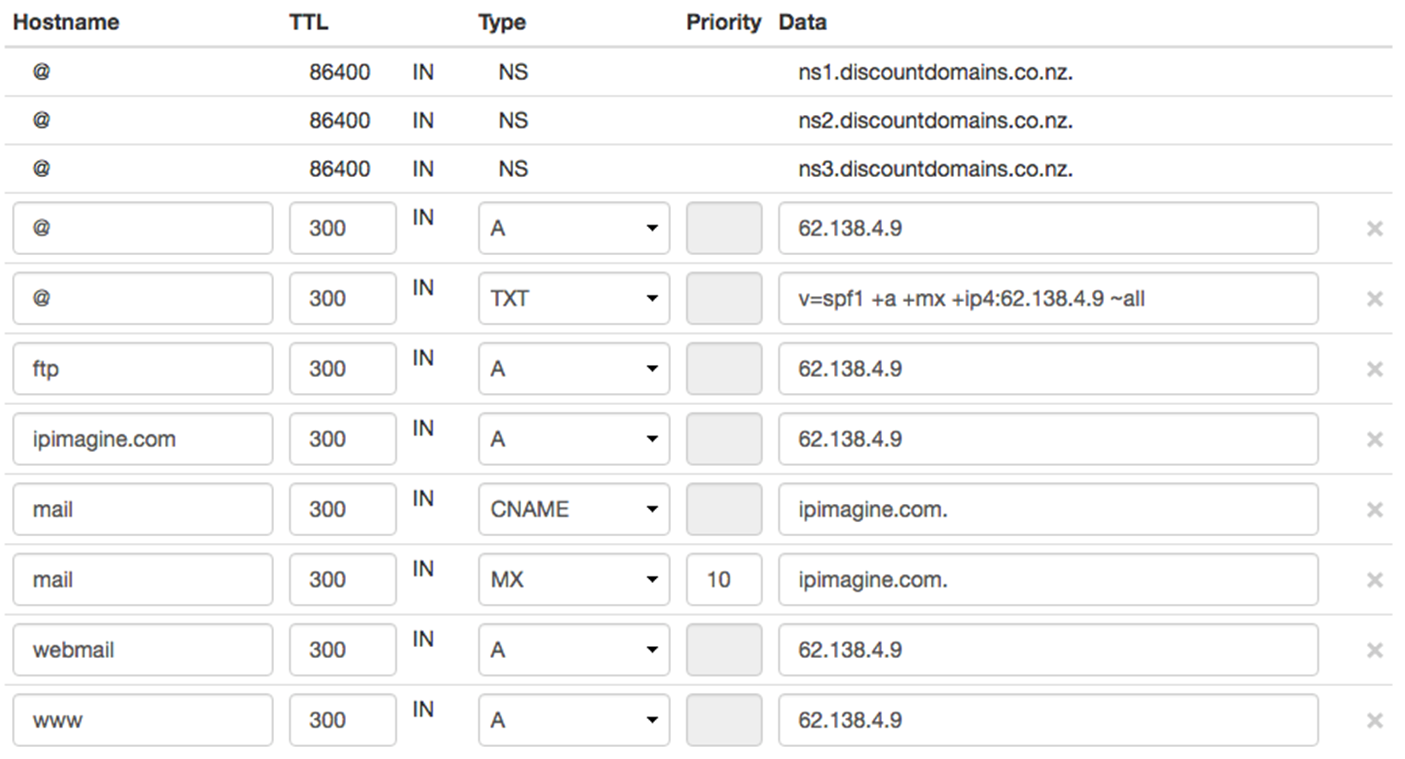1405x759 pixels.
Task: Edit the webmail hostname field
Action: tap(142, 650)
